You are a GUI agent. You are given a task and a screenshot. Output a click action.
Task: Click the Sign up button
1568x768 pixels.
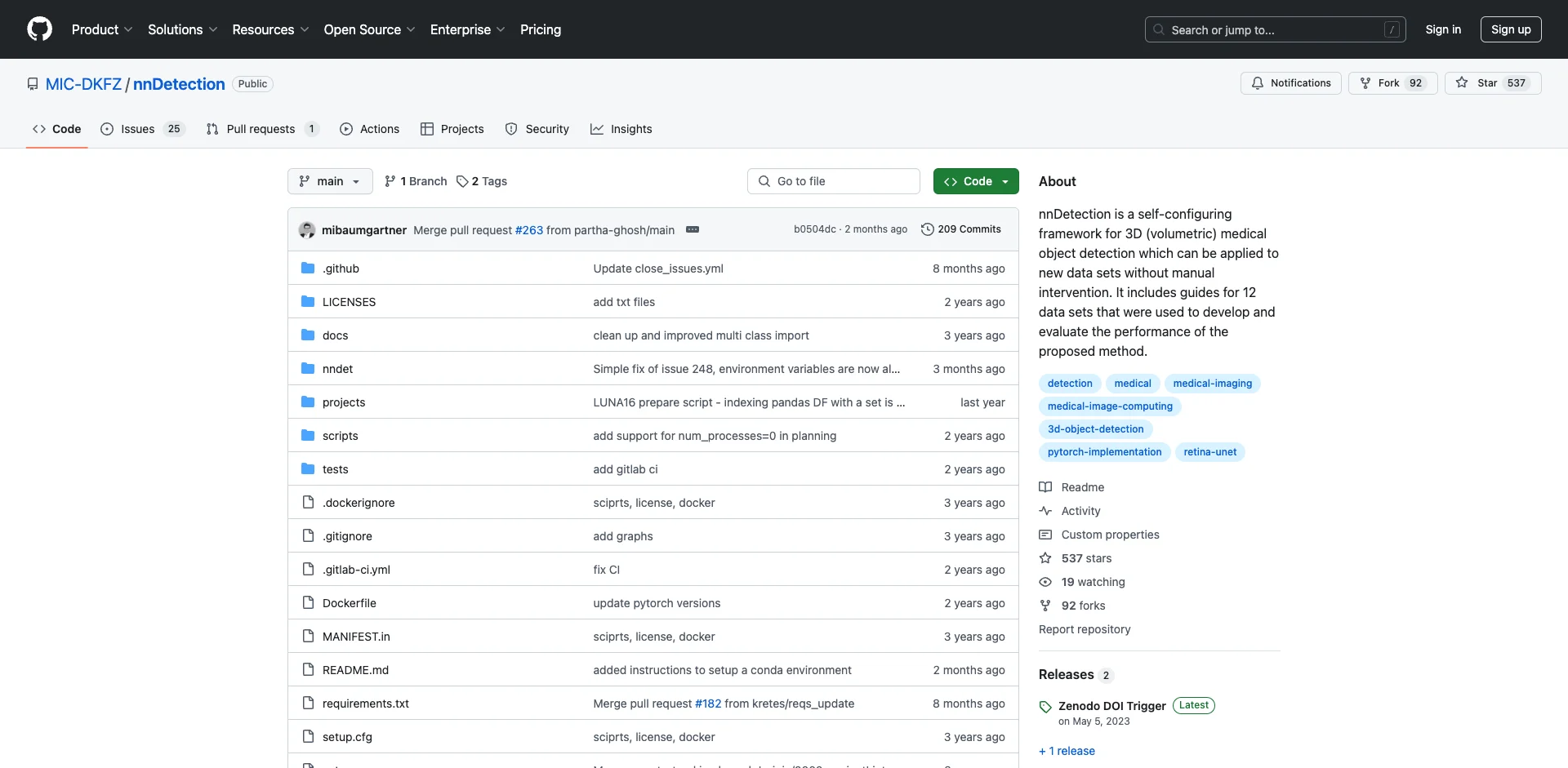pos(1511,29)
